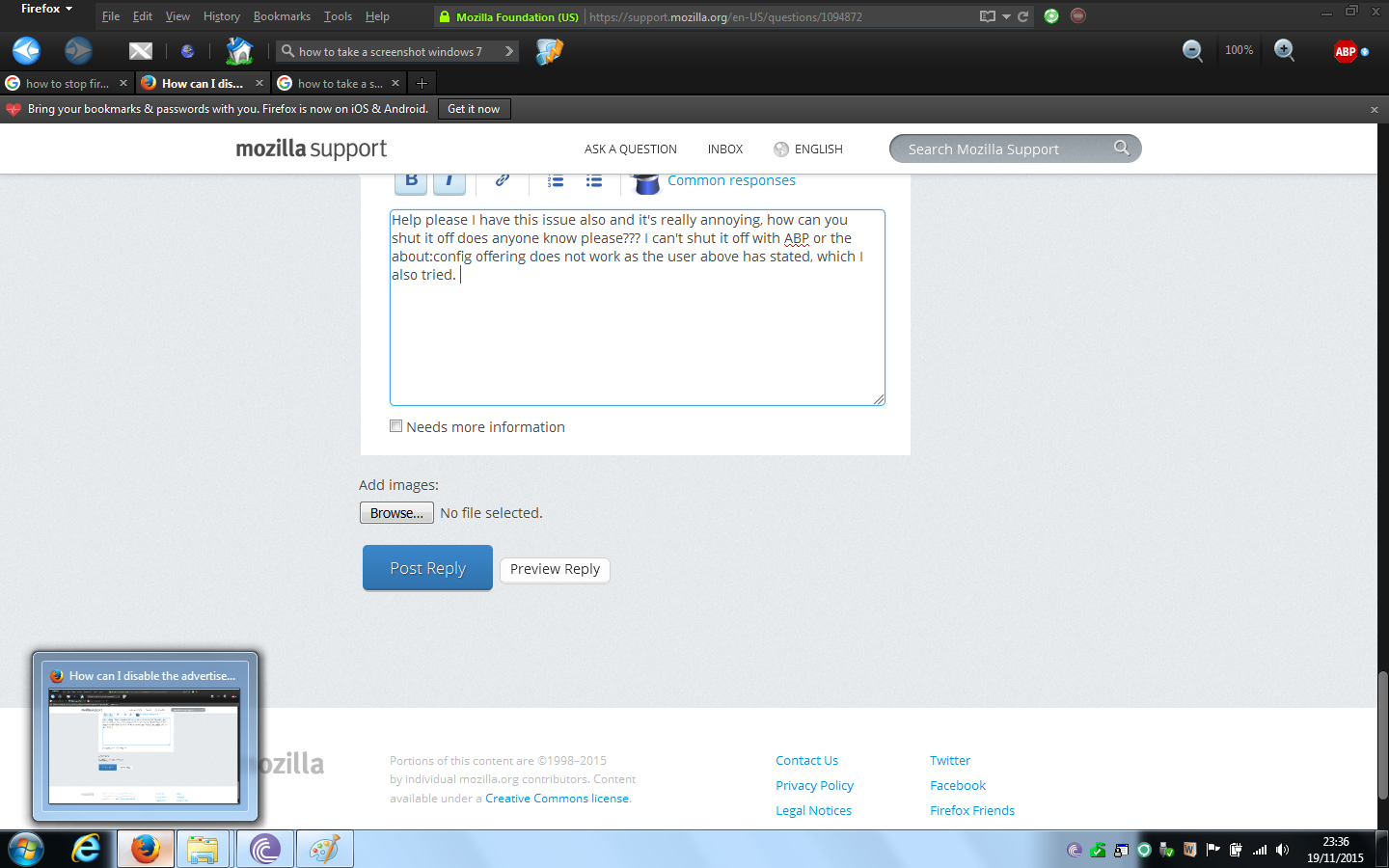1389x868 pixels.
Task: Launch Internet Explorer from the taskbar
Action: click(x=86, y=849)
